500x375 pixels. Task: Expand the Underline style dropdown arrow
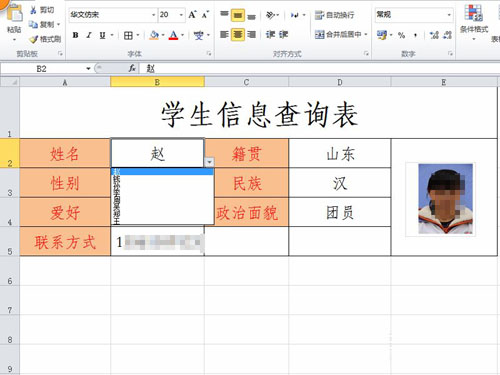tap(112, 35)
